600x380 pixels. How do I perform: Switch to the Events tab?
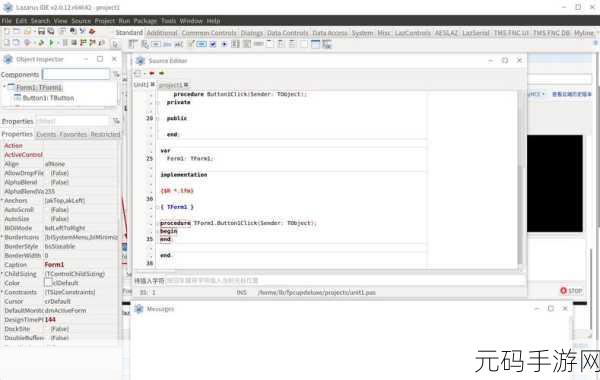[46, 134]
